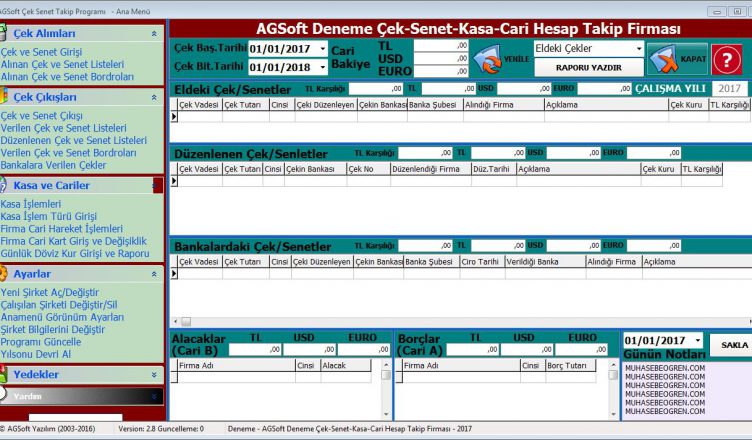The height and width of the screenshot is (440, 752).
Task: Open Firma Cari Hareket İşlemleri
Action: pos(62,229)
